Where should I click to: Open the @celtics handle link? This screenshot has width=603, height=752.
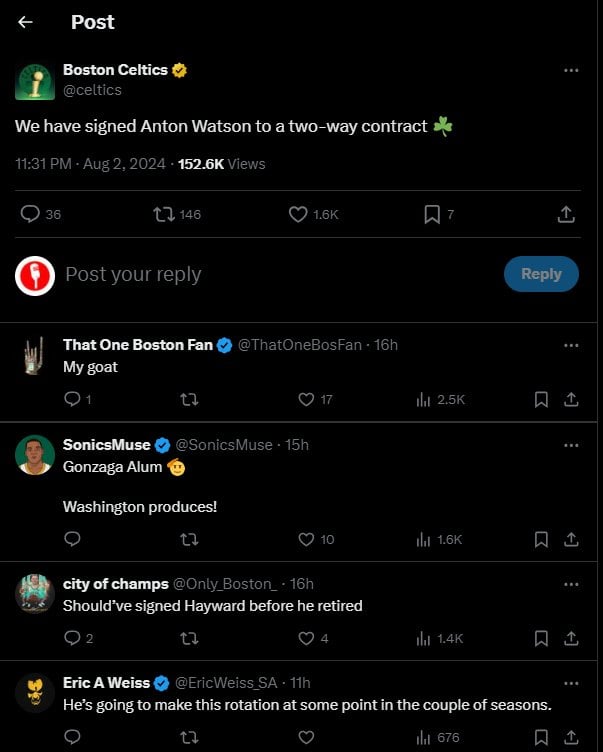92,90
